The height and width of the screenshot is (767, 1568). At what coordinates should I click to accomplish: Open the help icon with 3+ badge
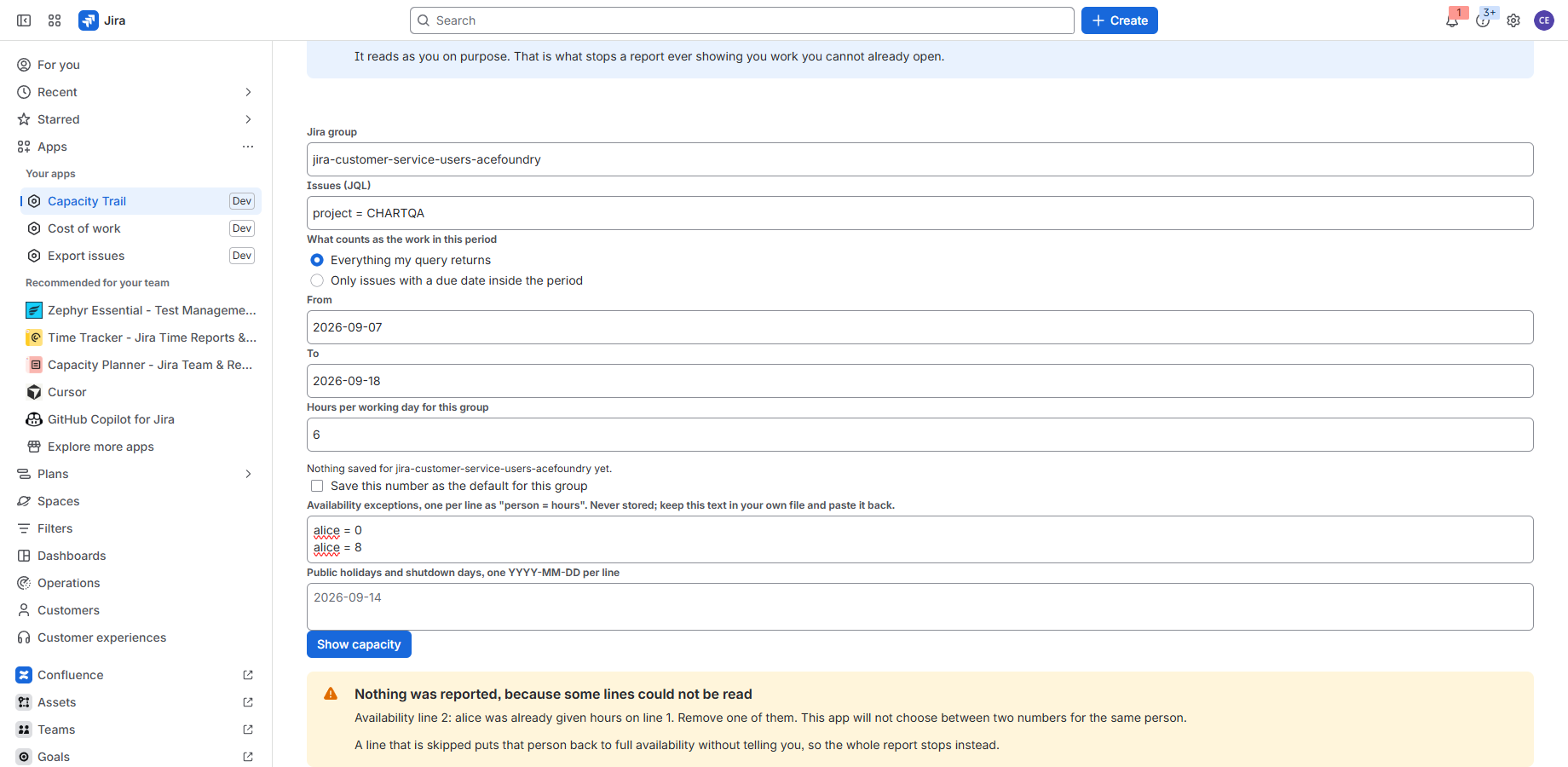(1483, 20)
